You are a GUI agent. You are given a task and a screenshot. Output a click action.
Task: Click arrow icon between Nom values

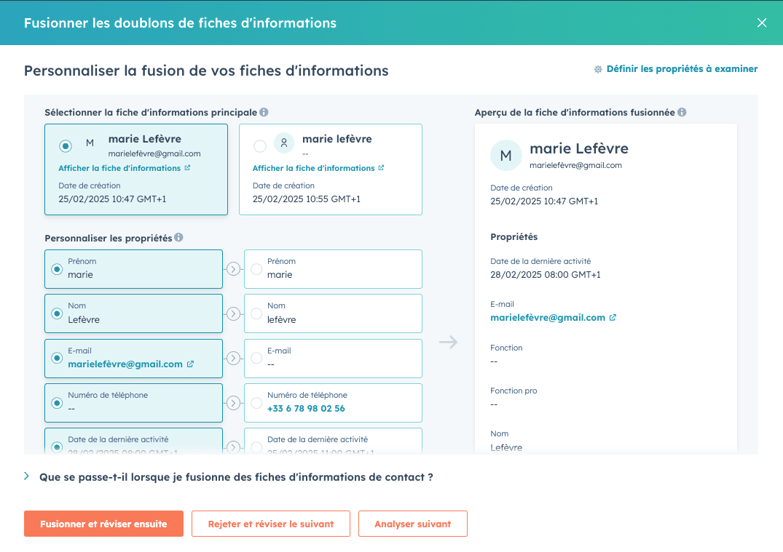click(233, 314)
